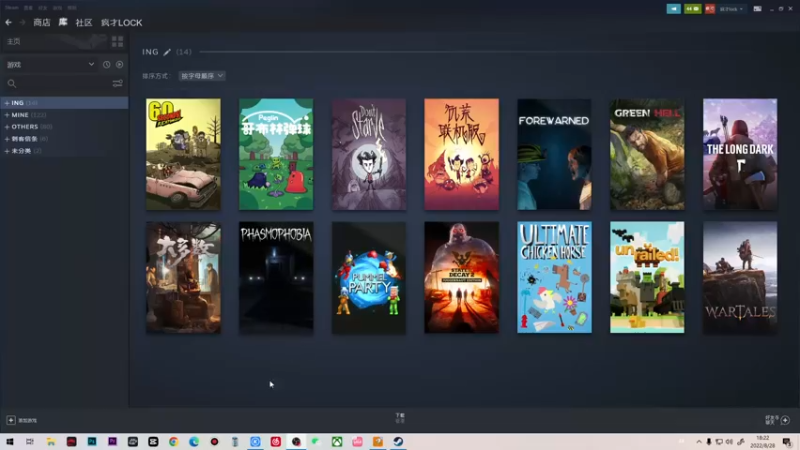This screenshot has height=450, width=800.
Task: Open the 饥荒联机版 cover
Action: pos(462,154)
